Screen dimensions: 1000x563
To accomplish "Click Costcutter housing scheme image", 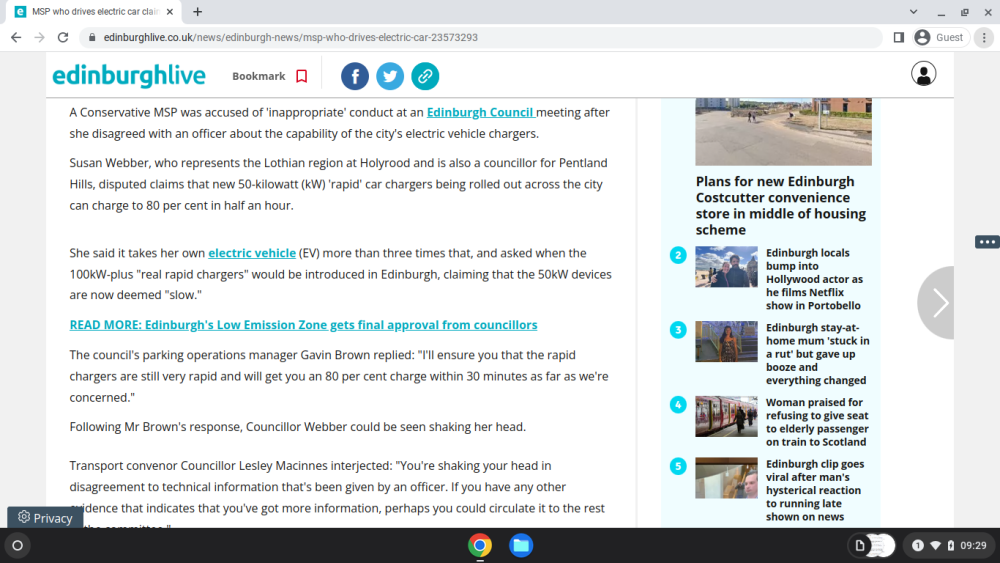I will [783, 131].
